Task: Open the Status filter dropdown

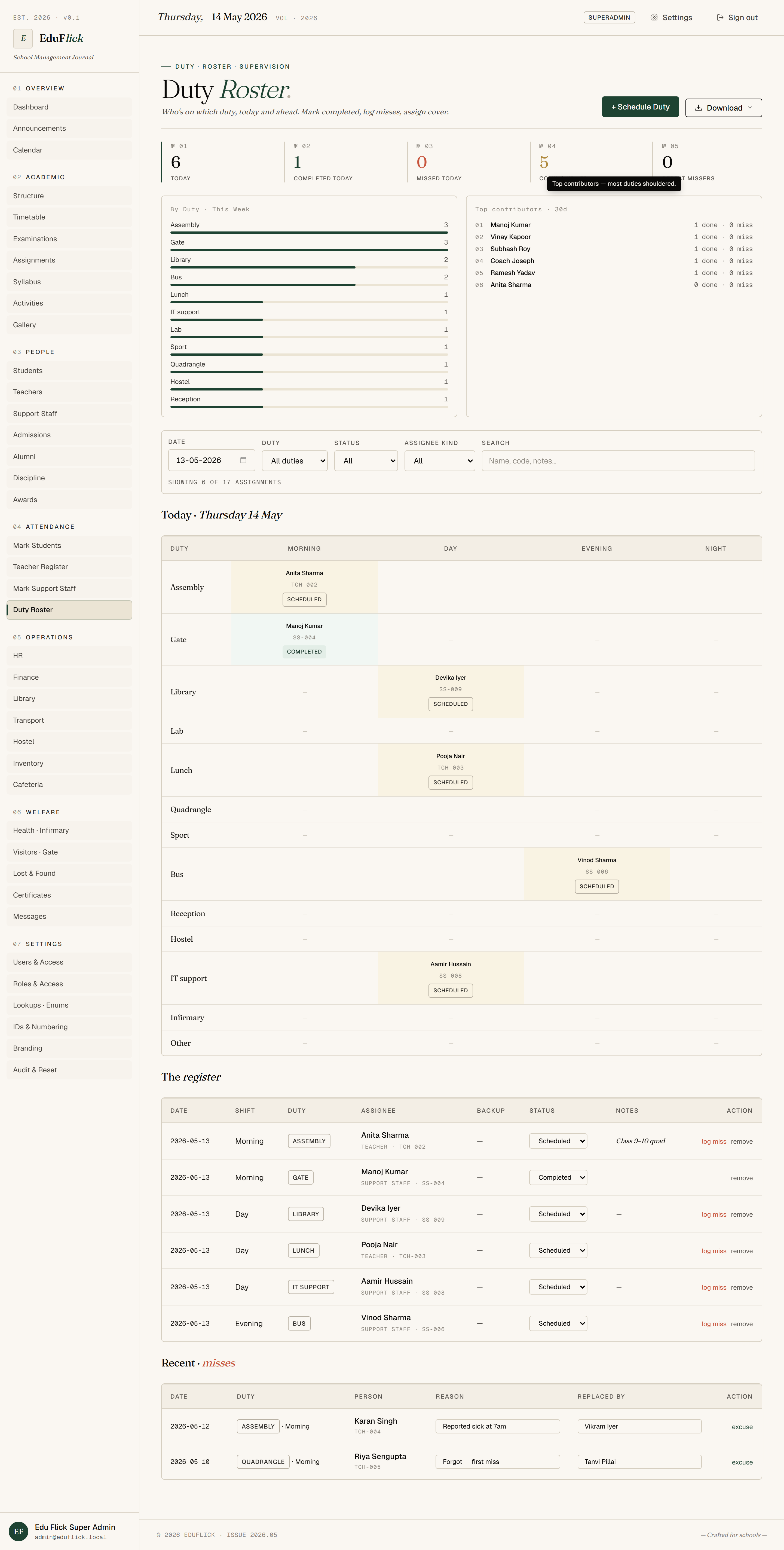Action: pyautogui.click(x=366, y=461)
